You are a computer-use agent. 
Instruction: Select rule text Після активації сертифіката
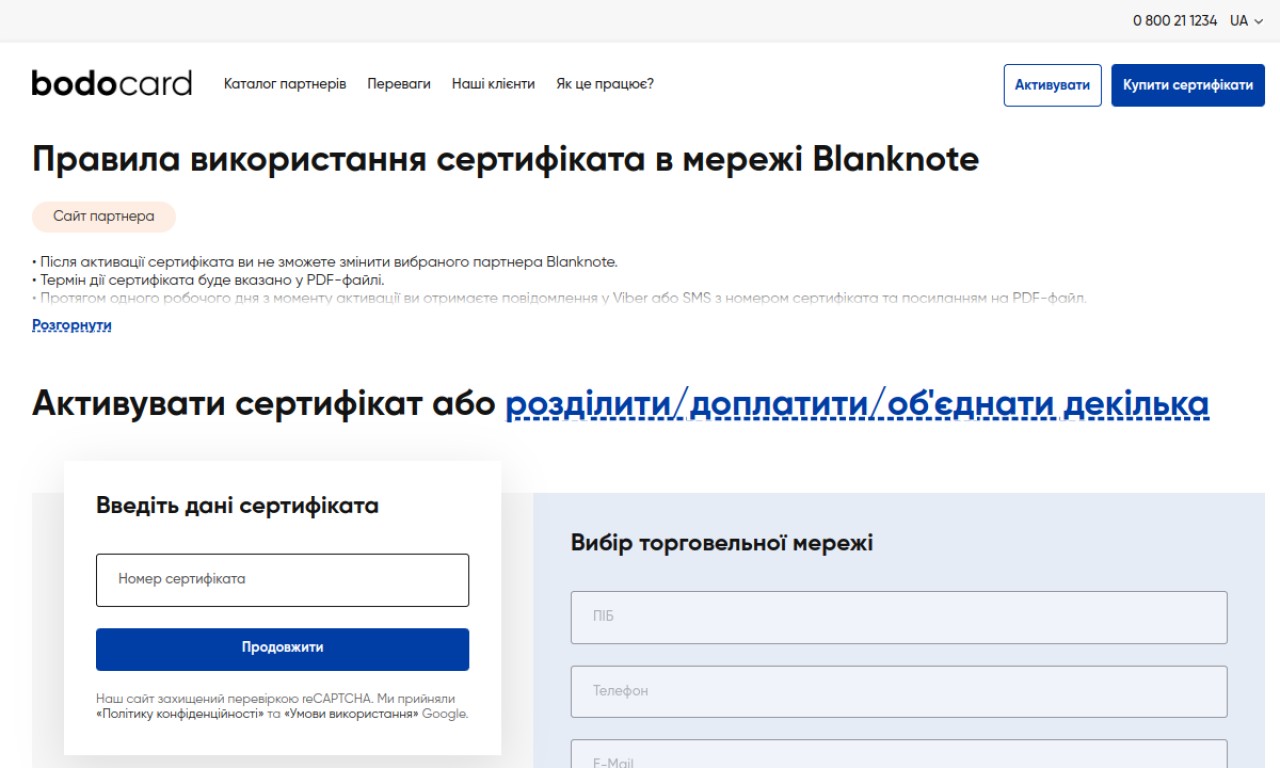325,262
